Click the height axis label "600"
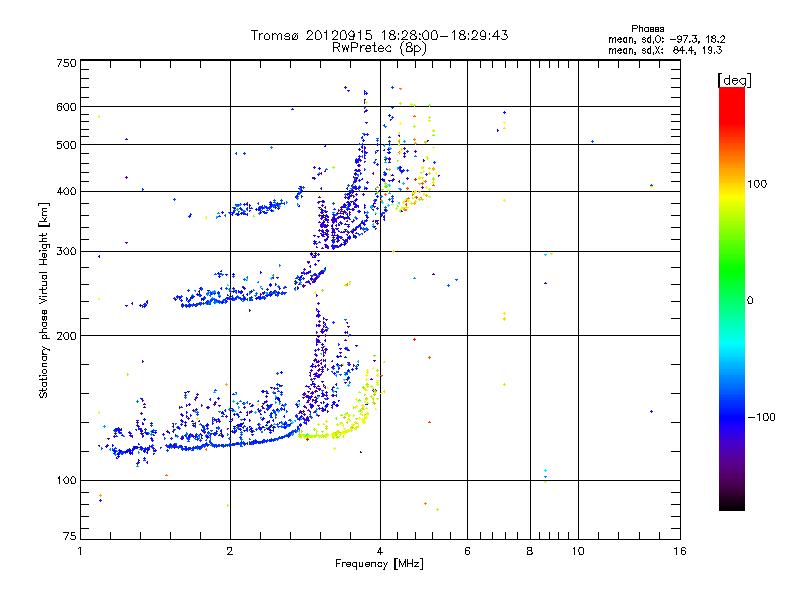The height and width of the screenshot is (600, 800). click(67, 107)
